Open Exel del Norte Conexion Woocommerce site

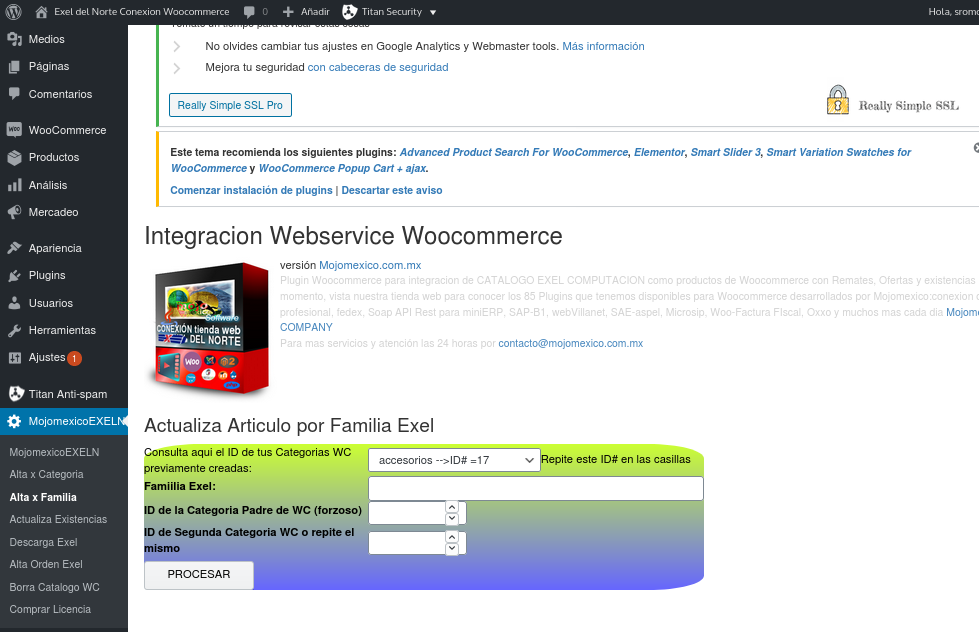click(x=141, y=12)
